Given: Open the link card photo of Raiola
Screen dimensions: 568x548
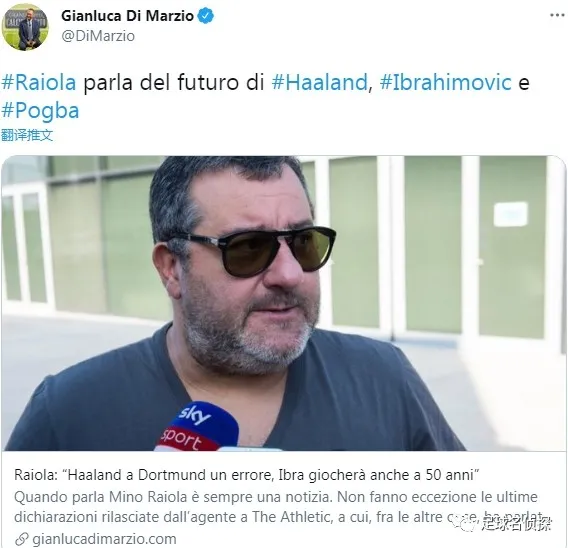Looking at the screenshot, I should tap(283, 303).
